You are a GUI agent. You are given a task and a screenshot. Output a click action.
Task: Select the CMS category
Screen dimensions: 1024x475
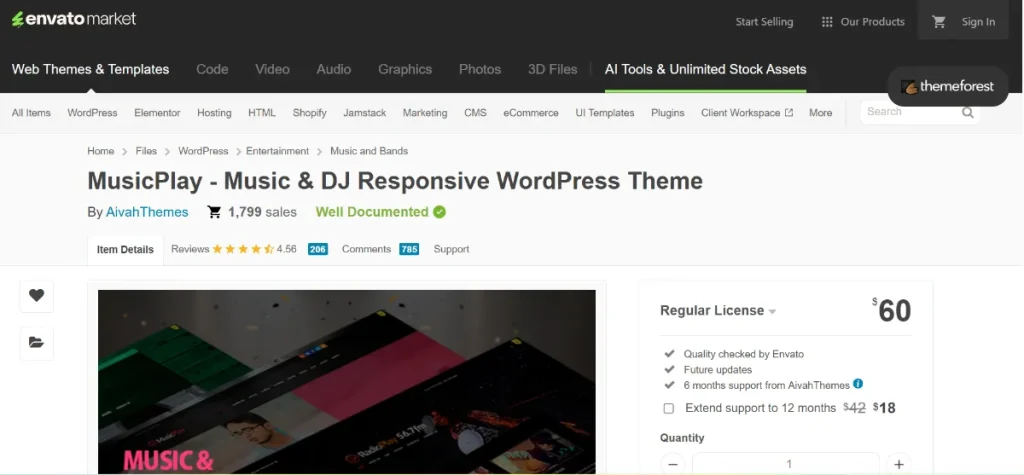coord(475,112)
